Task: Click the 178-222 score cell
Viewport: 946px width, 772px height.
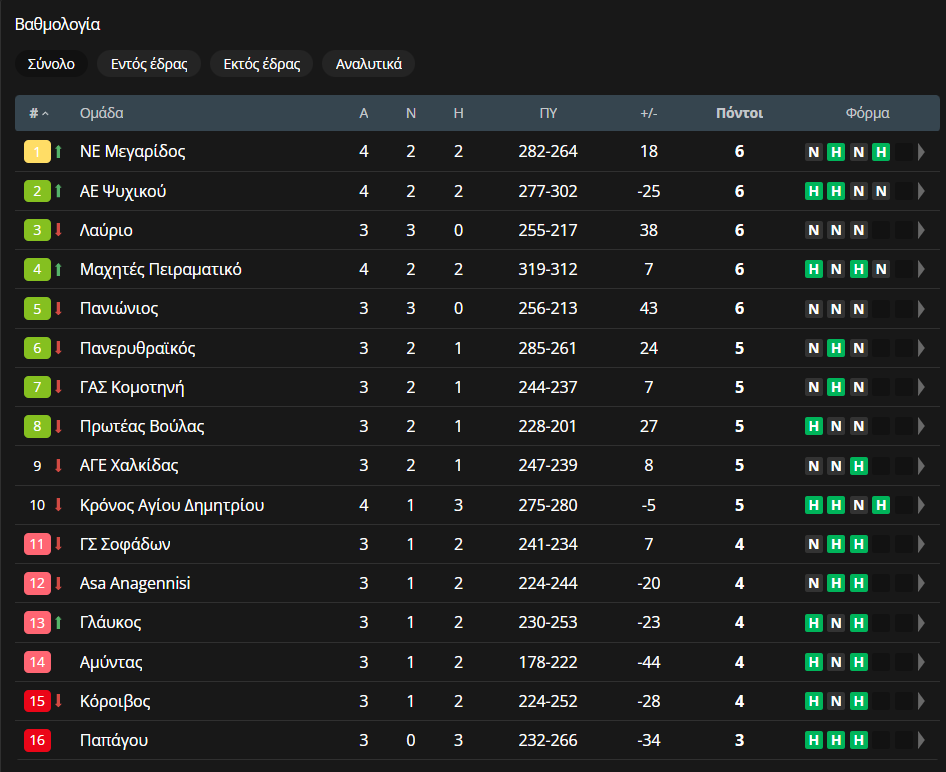Action: click(x=548, y=662)
